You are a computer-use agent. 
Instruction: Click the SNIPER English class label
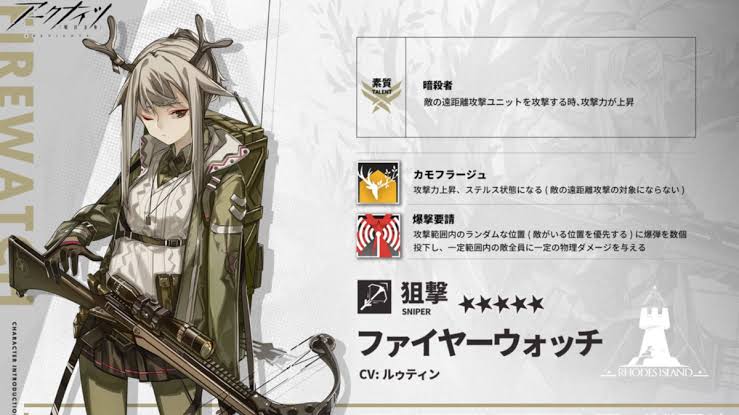click(x=416, y=311)
